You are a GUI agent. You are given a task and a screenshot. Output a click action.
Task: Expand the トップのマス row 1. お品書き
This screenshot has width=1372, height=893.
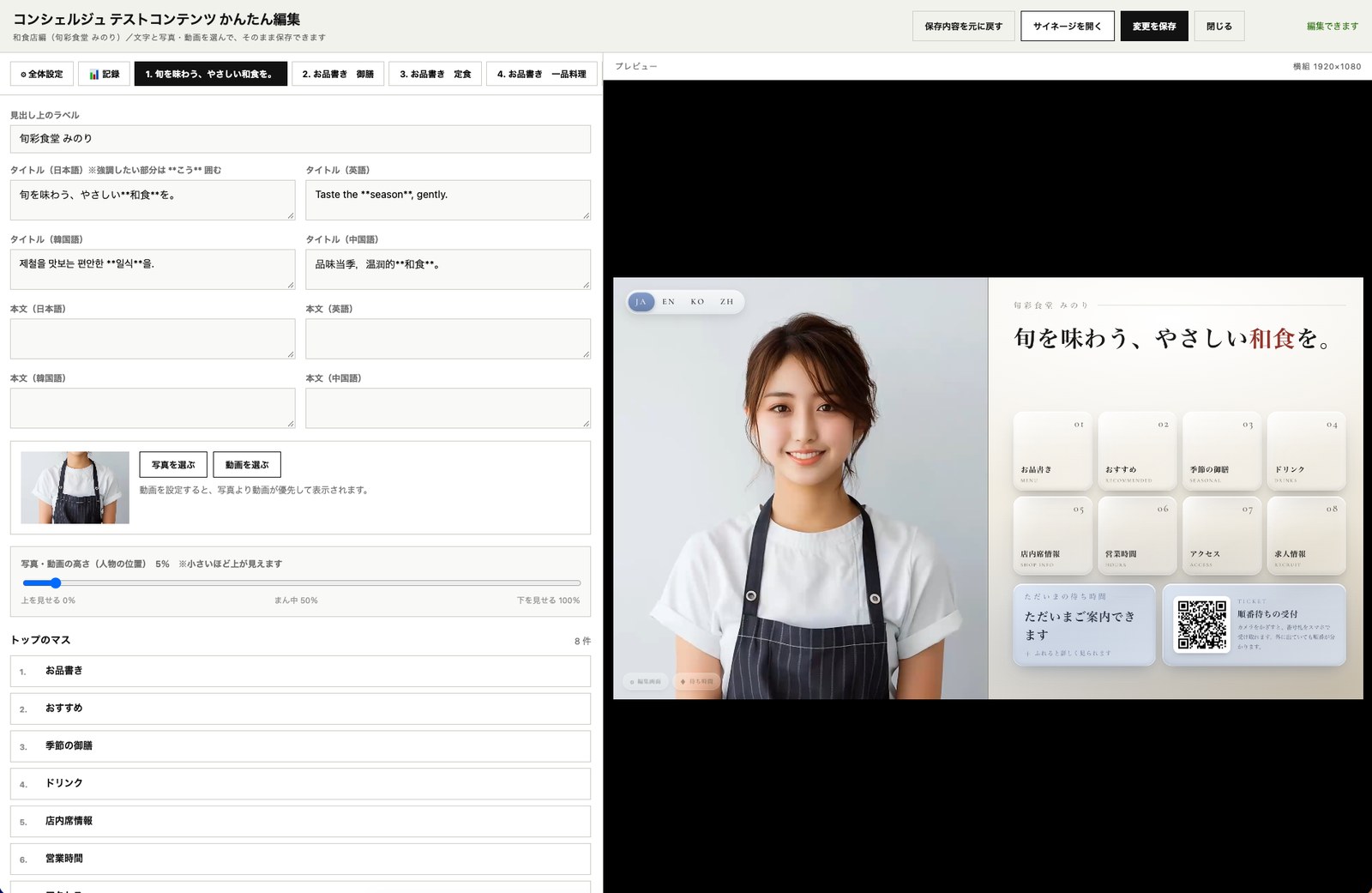coord(300,671)
